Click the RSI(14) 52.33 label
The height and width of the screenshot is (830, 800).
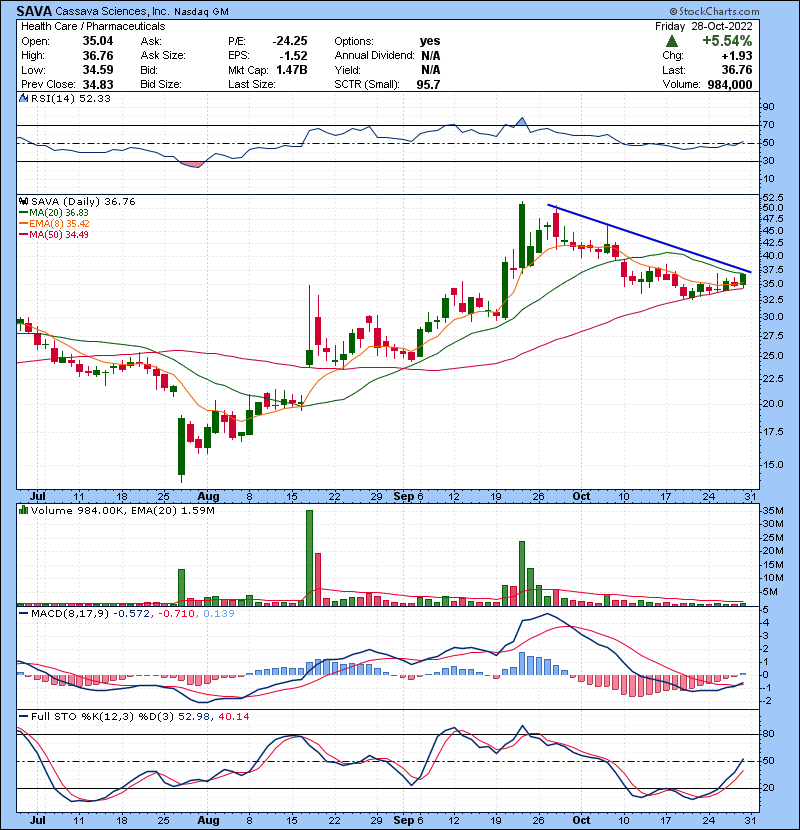tap(71, 98)
